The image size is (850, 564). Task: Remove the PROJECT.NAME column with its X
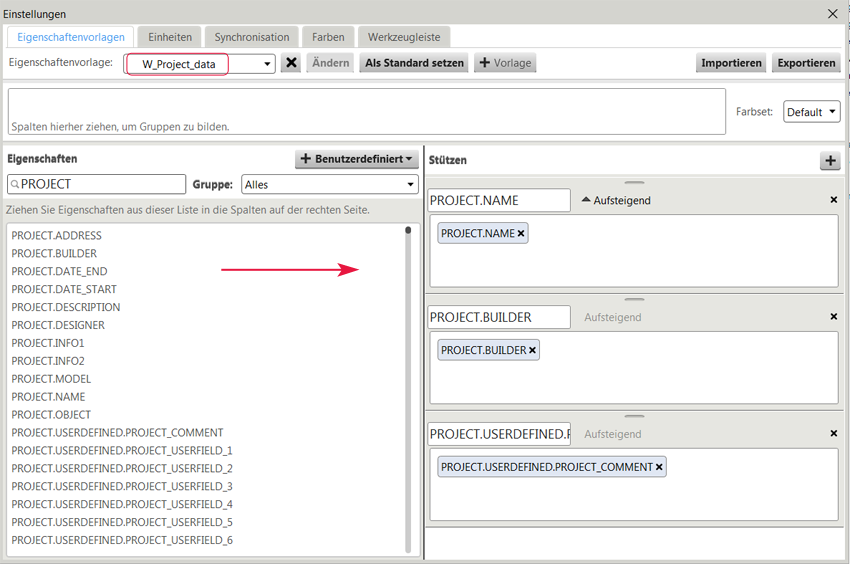pyautogui.click(x=834, y=200)
